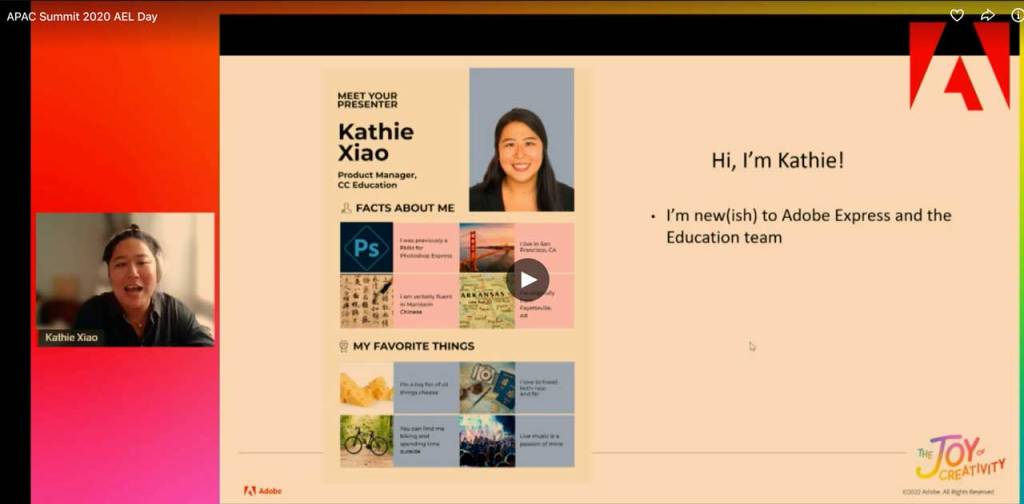Click the lightbulb icon beside My Favorite Things

[345, 346]
